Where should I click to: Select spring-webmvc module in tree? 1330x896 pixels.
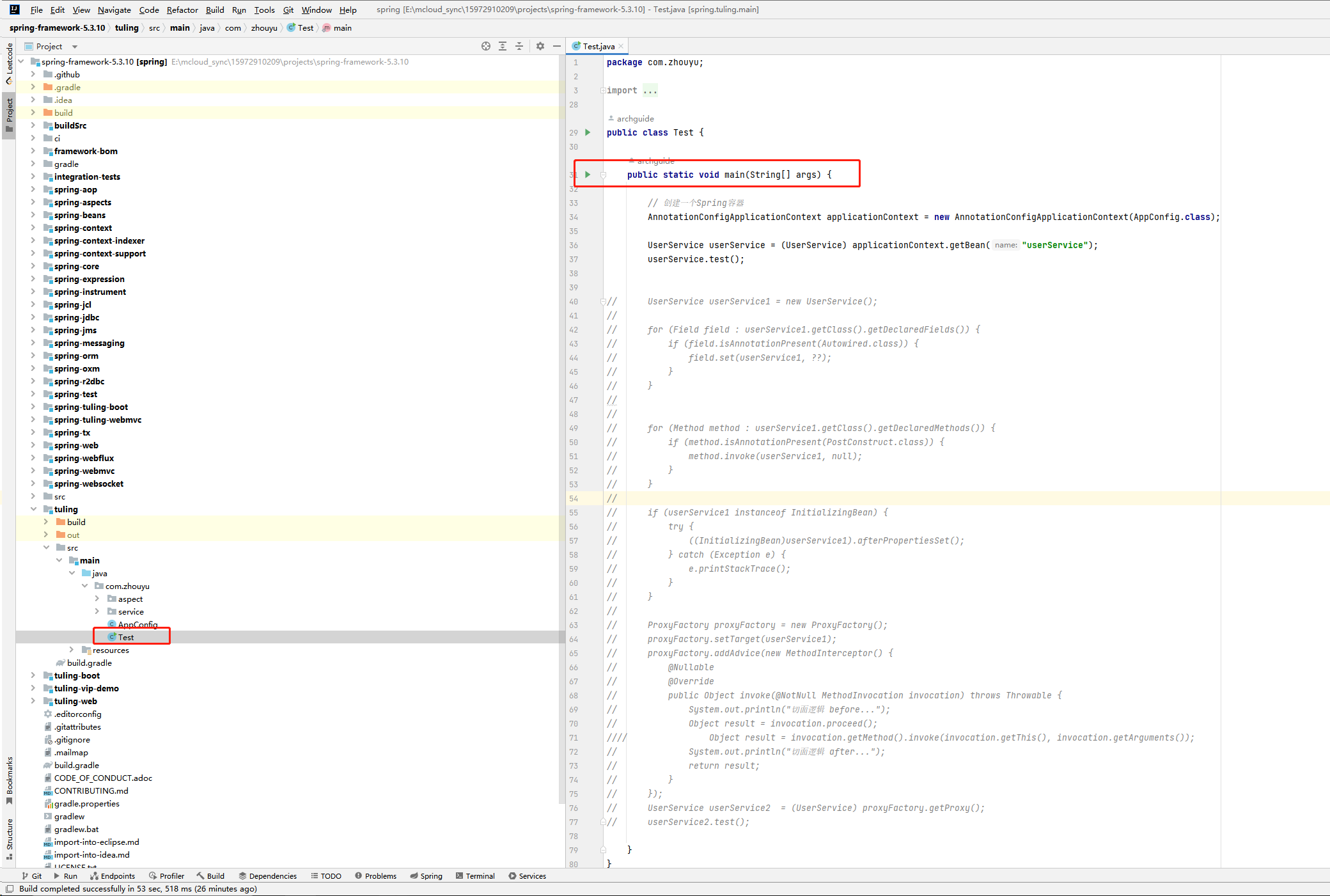(x=84, y=471)
